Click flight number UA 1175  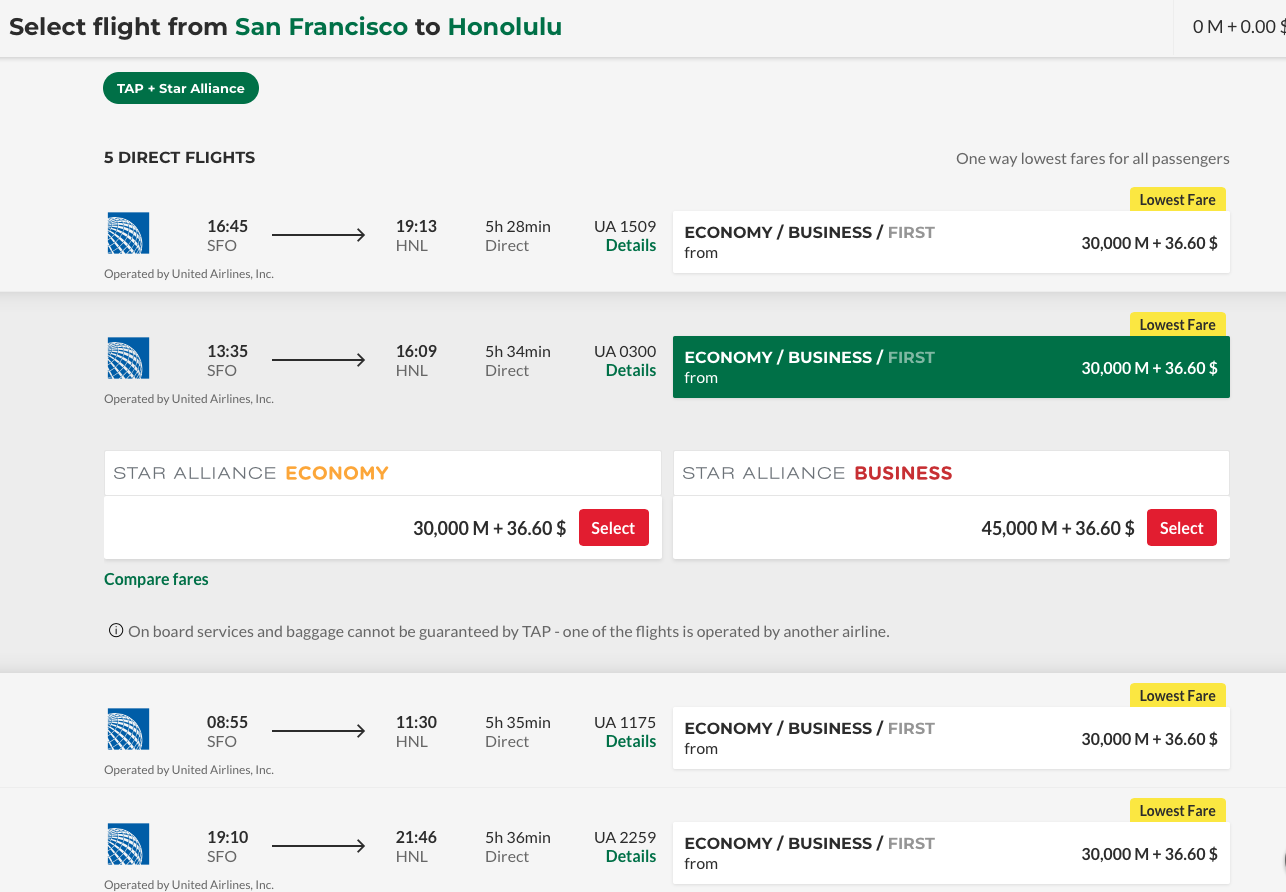tap(625, 722)
